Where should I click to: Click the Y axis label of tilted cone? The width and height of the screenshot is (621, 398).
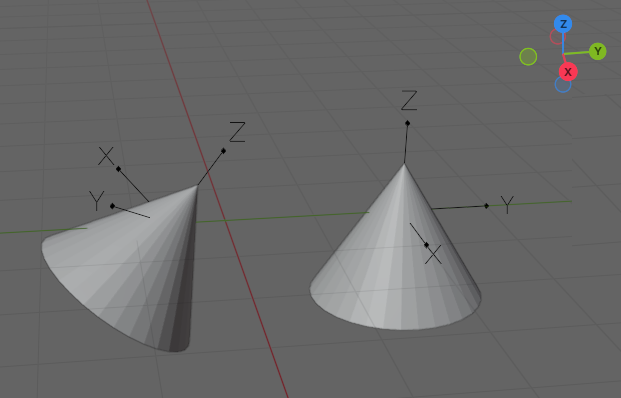[x=96, y=200]
